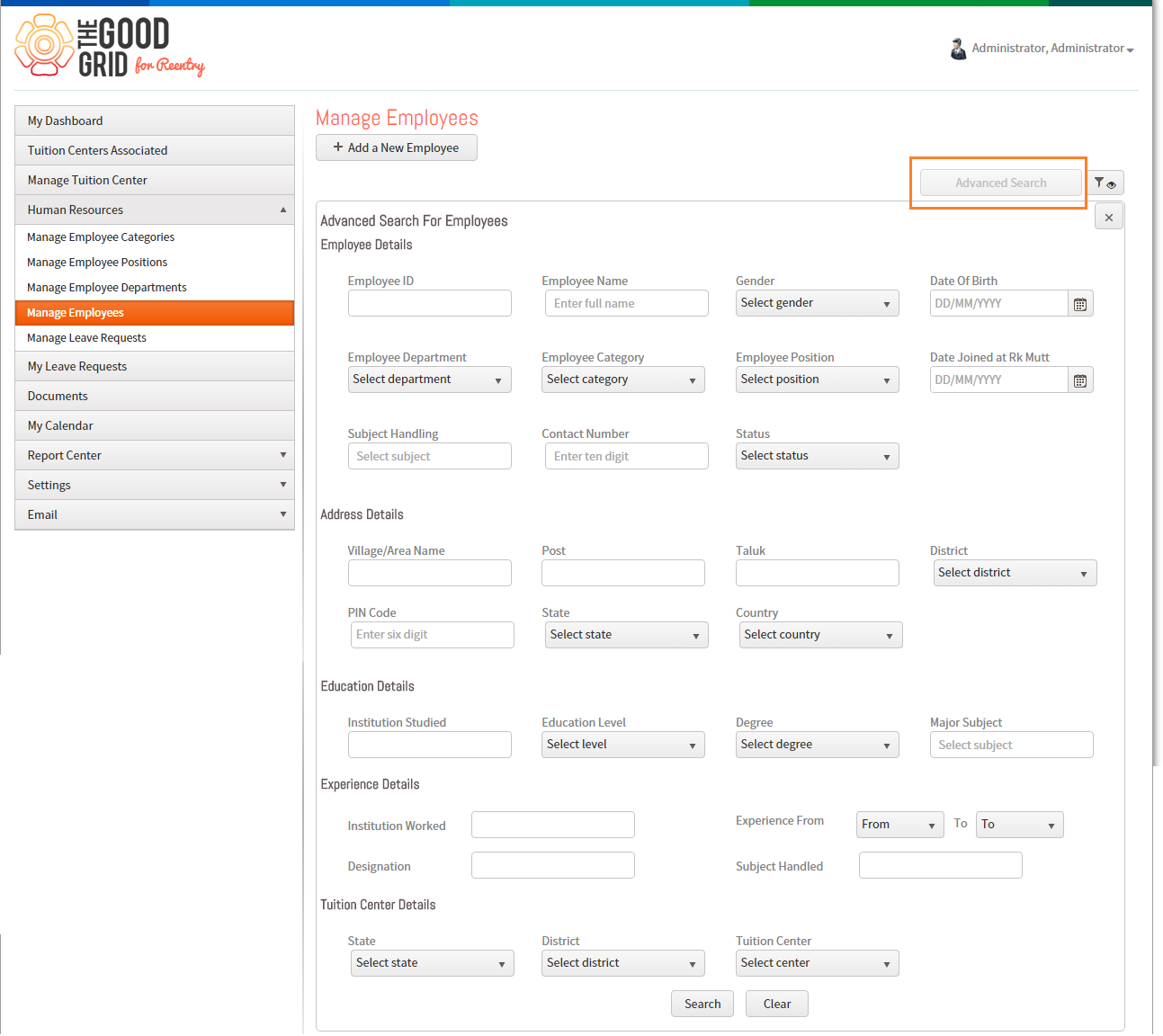Open Tuition Center Select district dropdown

point(622,963)
